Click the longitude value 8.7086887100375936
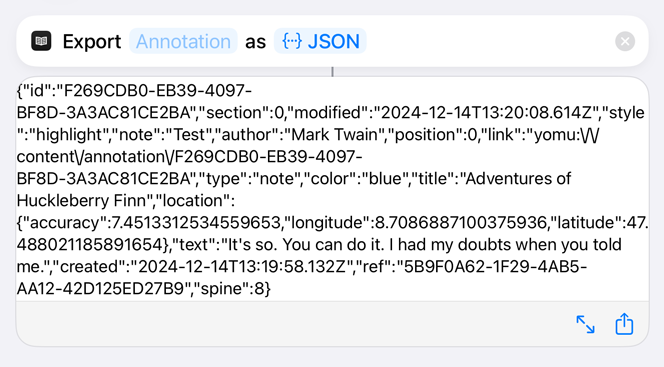Screen dimensions: 664x367 (x=462, y=223)
